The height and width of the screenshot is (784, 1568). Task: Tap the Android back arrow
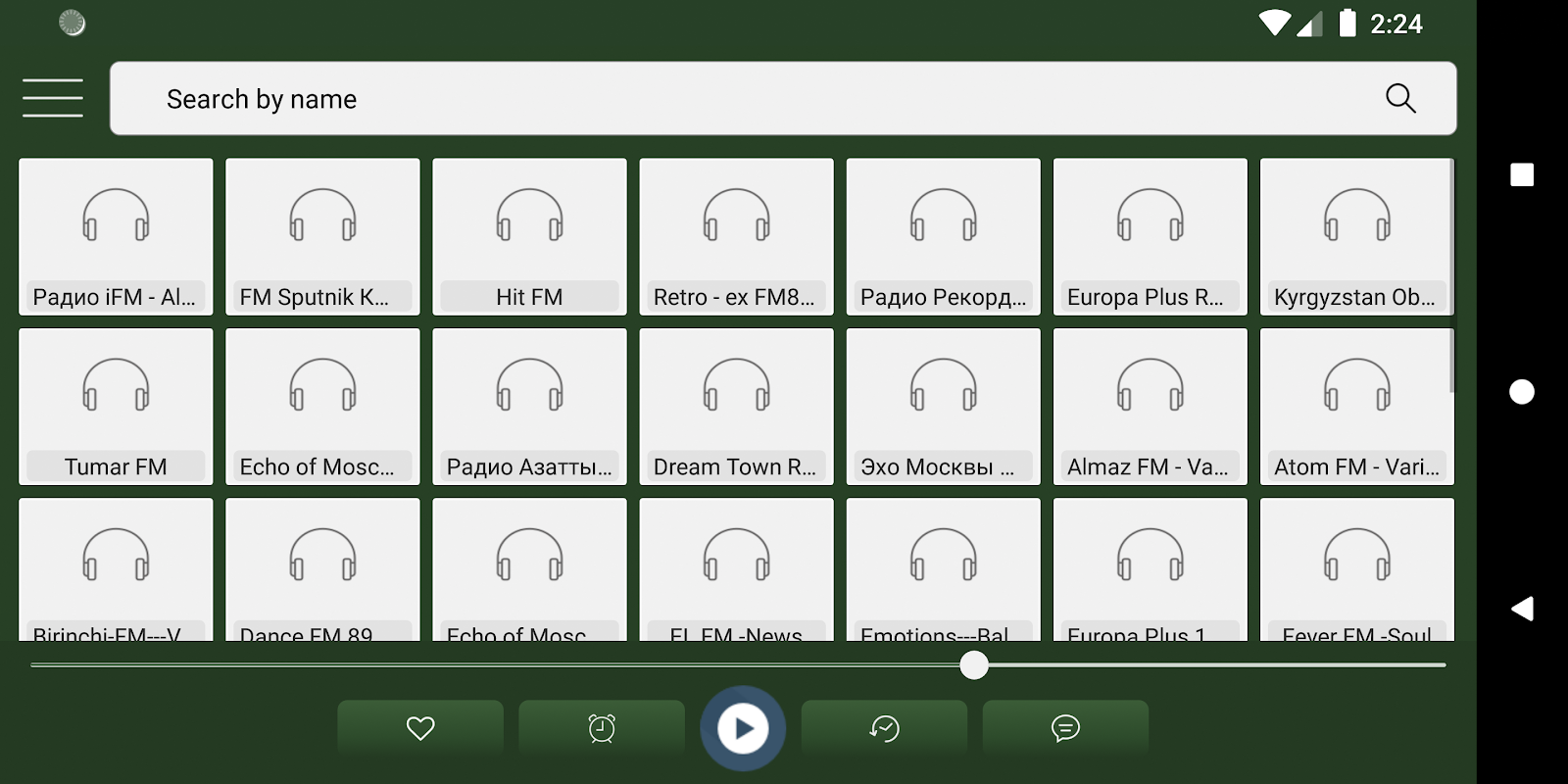coord(1522,609)
